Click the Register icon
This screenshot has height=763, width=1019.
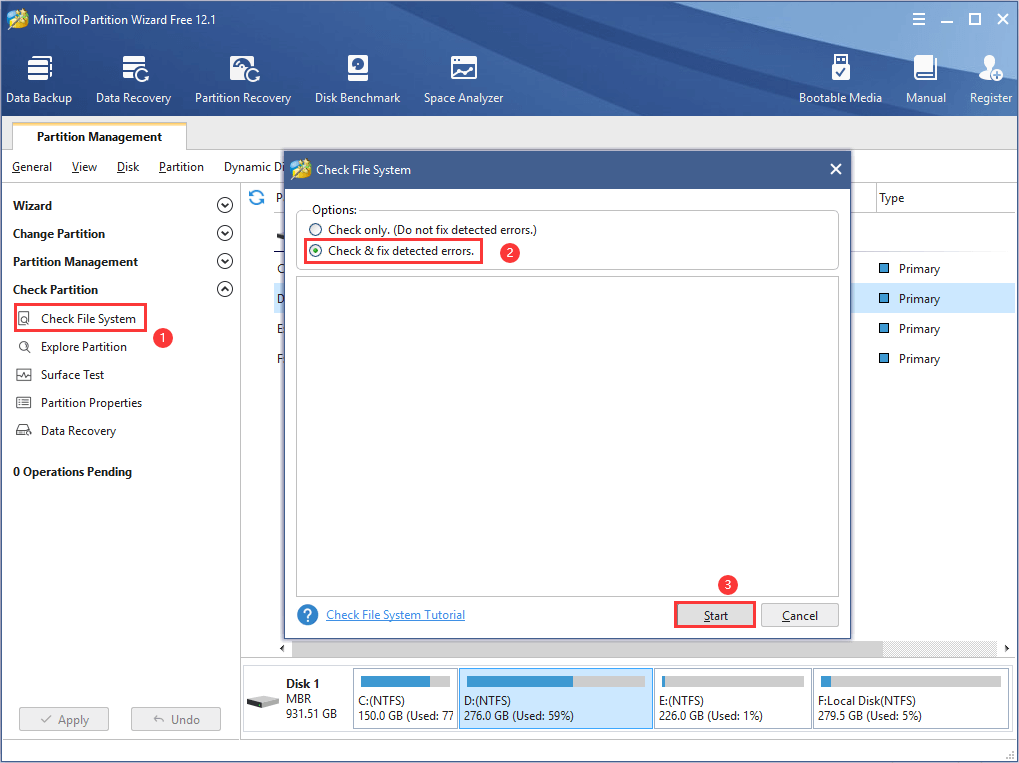pyautogui.click(x=990, y=68)
